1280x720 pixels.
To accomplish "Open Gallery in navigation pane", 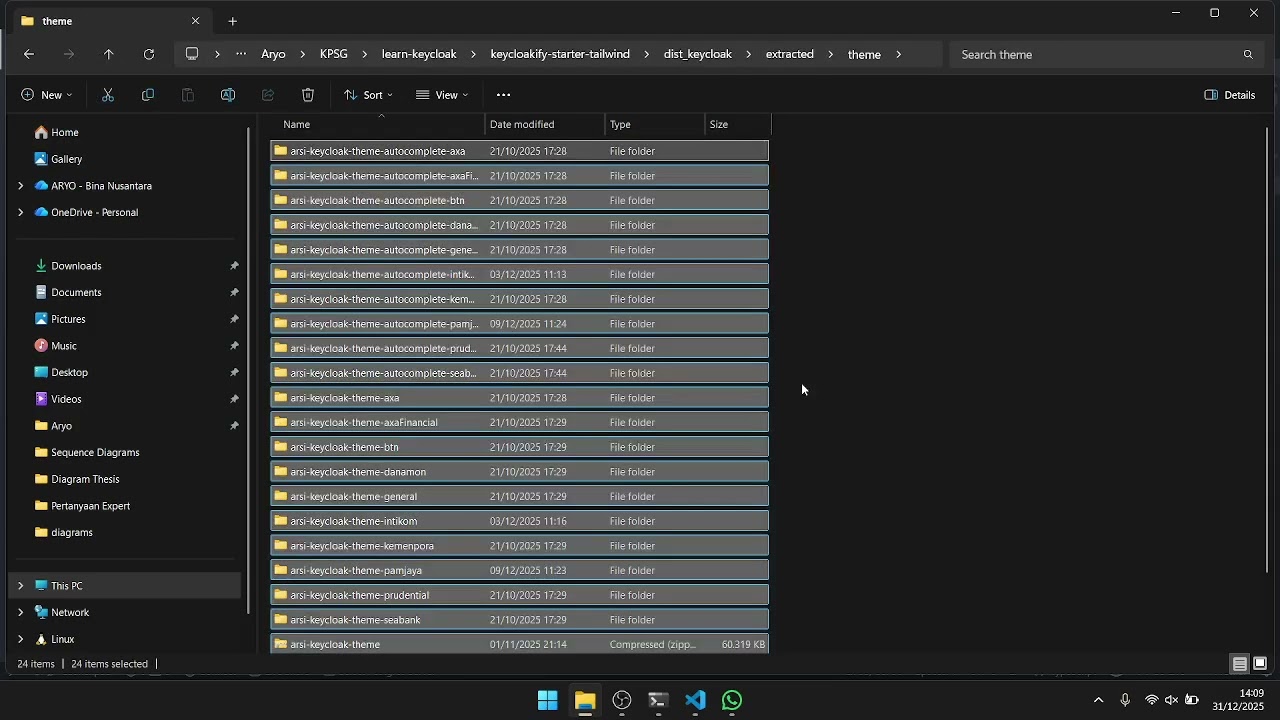I will coord(66,159).
